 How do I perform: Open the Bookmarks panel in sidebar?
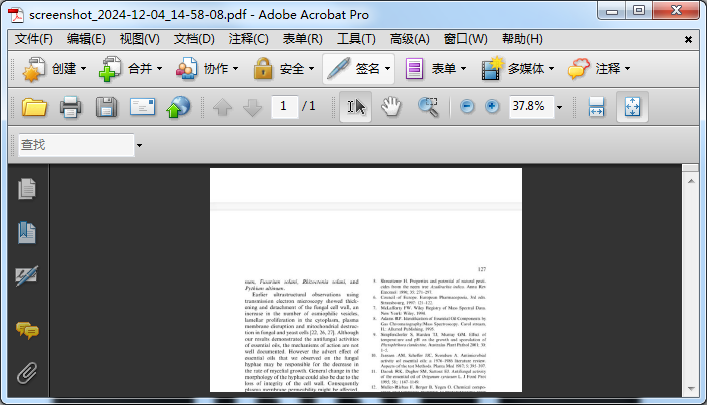pyautogui.click(x=27, y=233)
